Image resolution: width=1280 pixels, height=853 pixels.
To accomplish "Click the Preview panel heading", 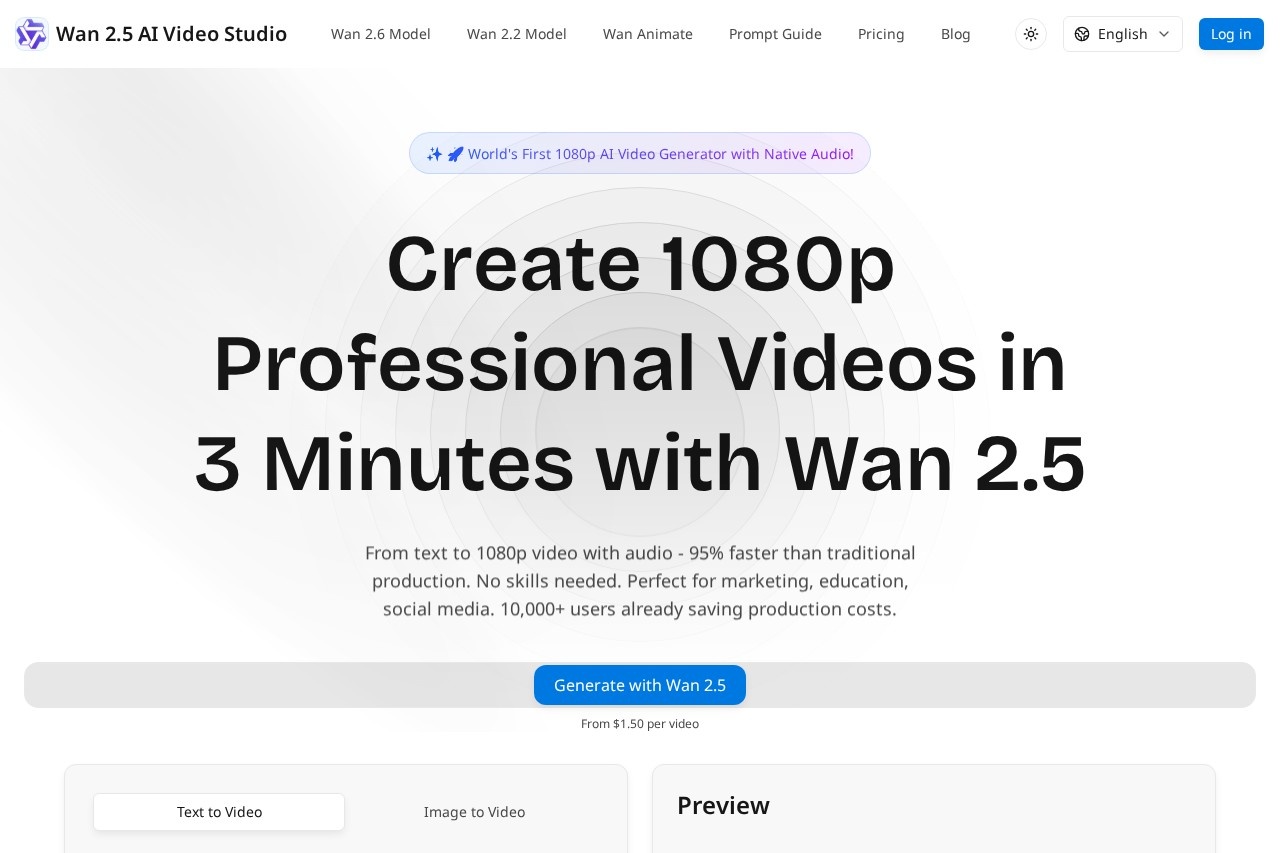I will 723,805.
